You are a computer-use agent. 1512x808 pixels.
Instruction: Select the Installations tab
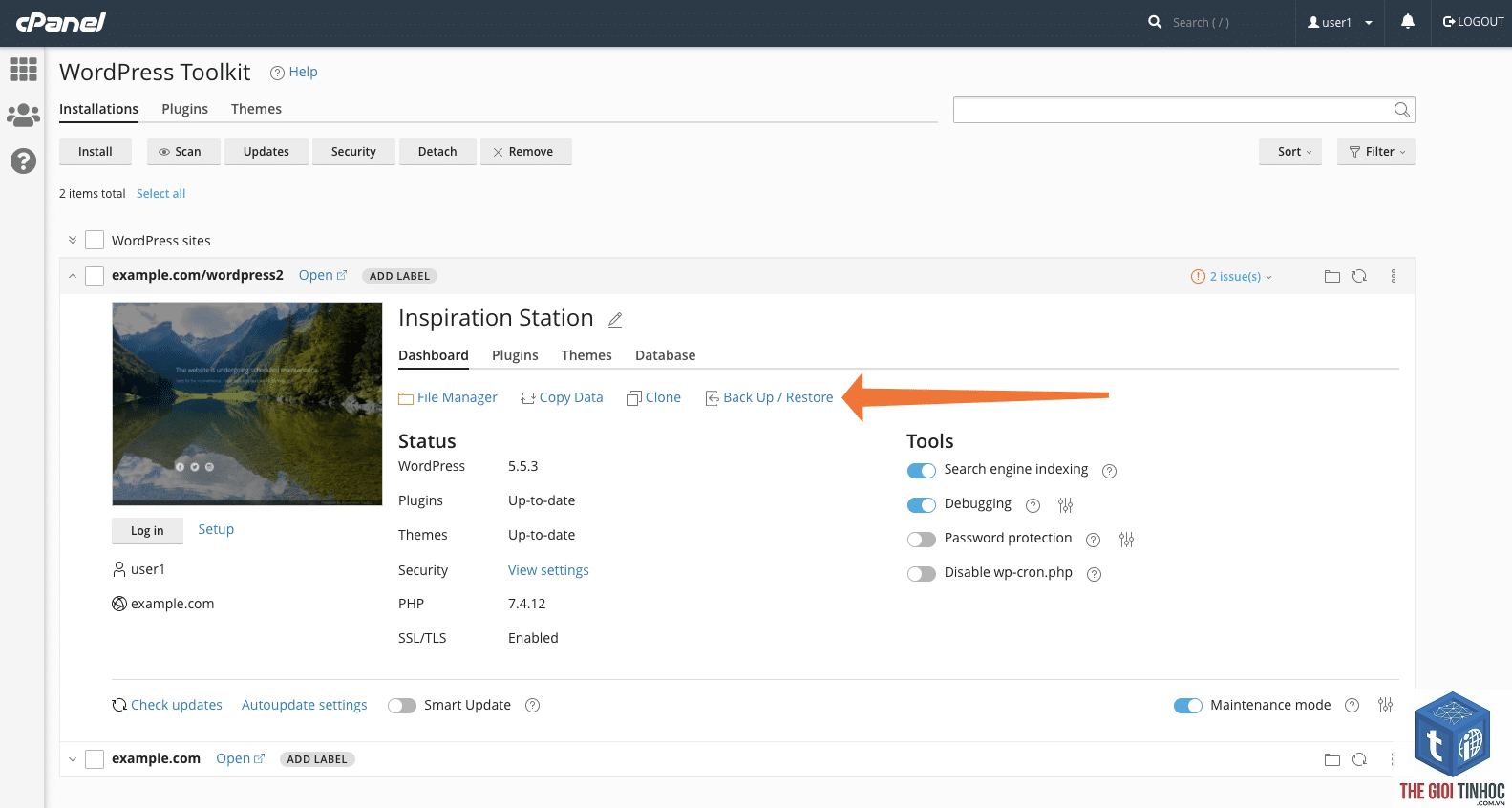[99, 109]
